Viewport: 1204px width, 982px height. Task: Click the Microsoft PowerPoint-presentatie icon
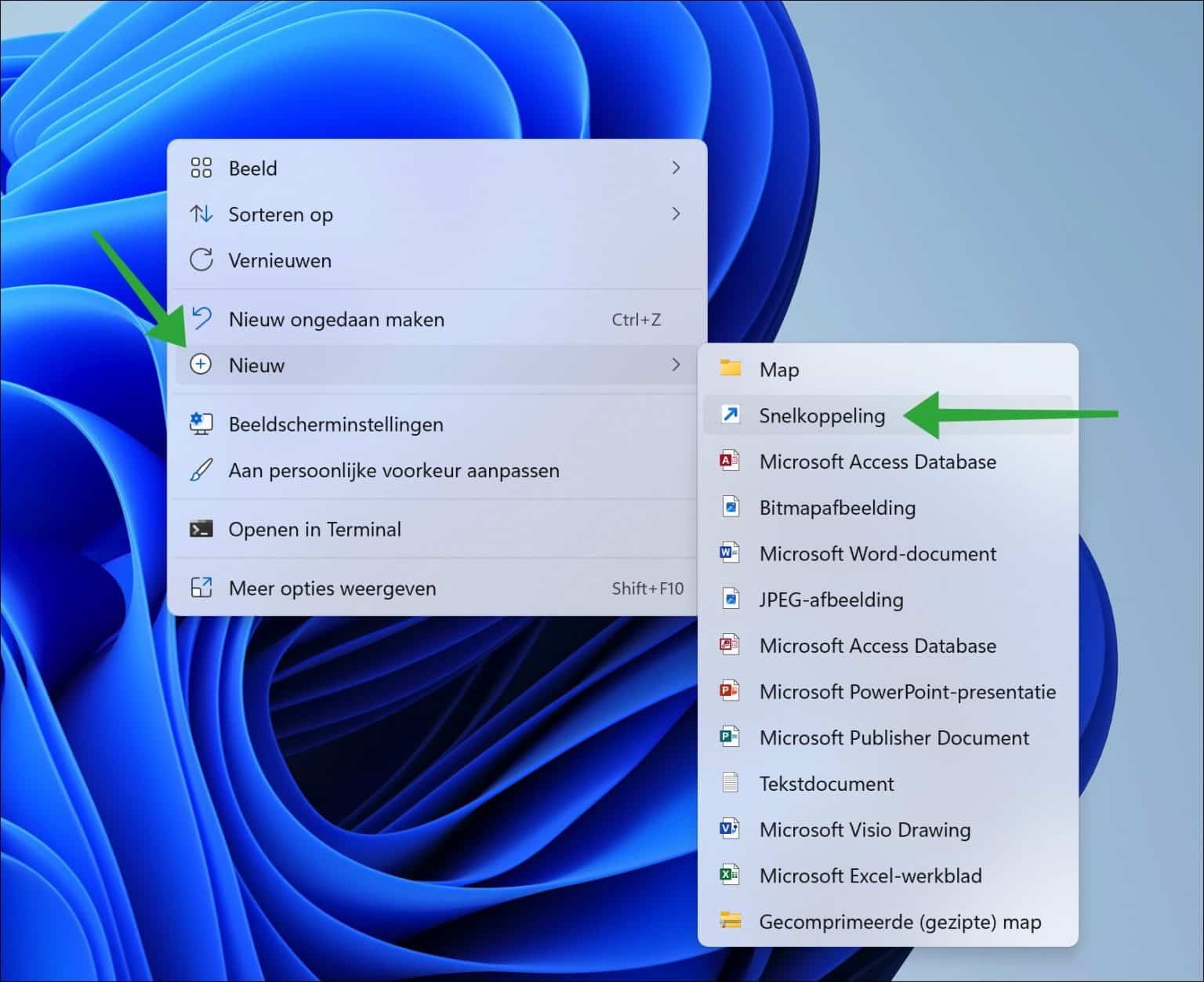pos(730,691)
